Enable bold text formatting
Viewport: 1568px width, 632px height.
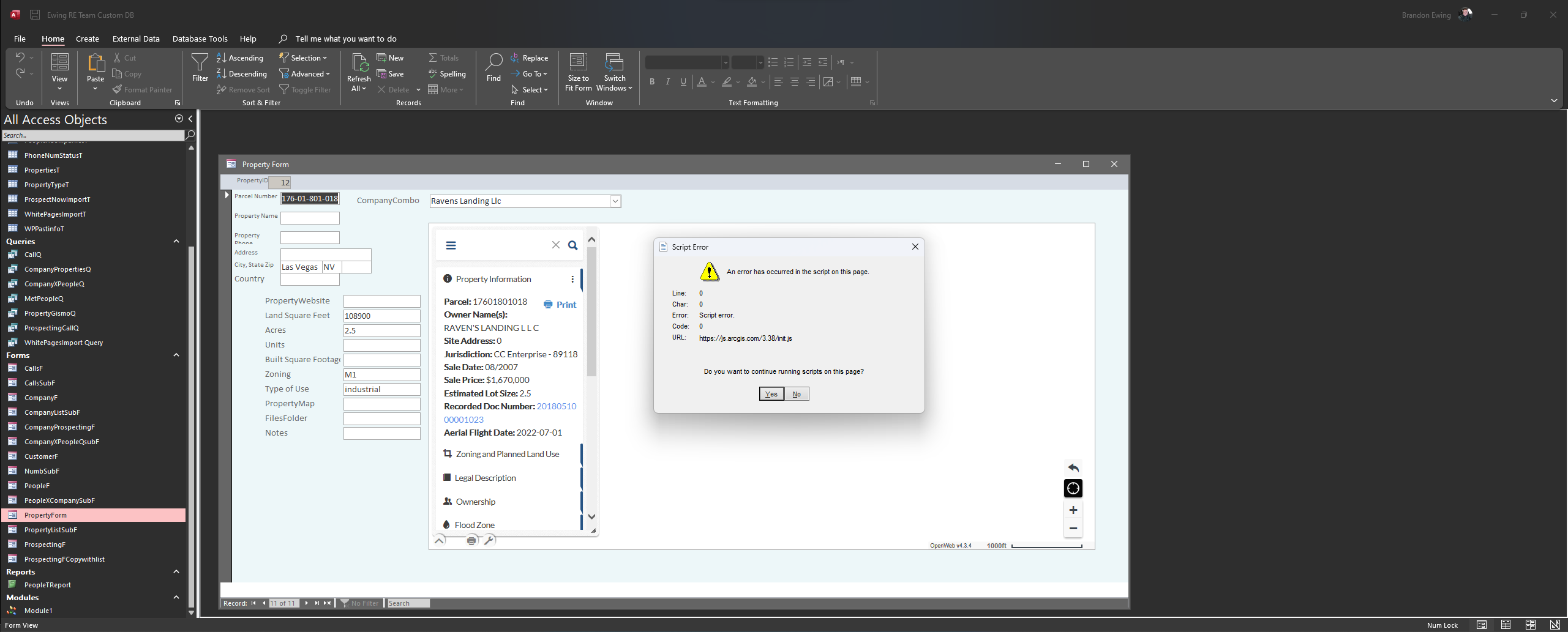(651, 81)
